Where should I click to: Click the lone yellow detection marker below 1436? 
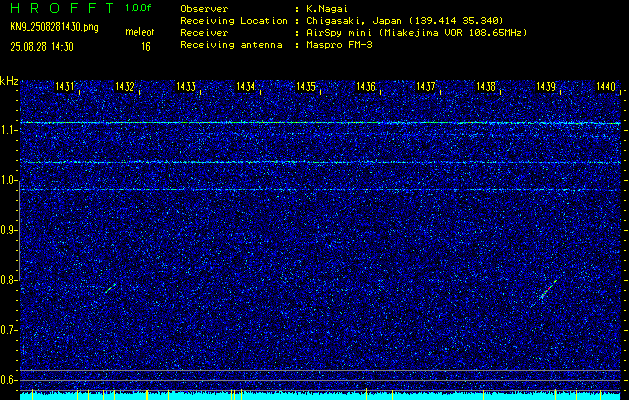pos(366,394)
